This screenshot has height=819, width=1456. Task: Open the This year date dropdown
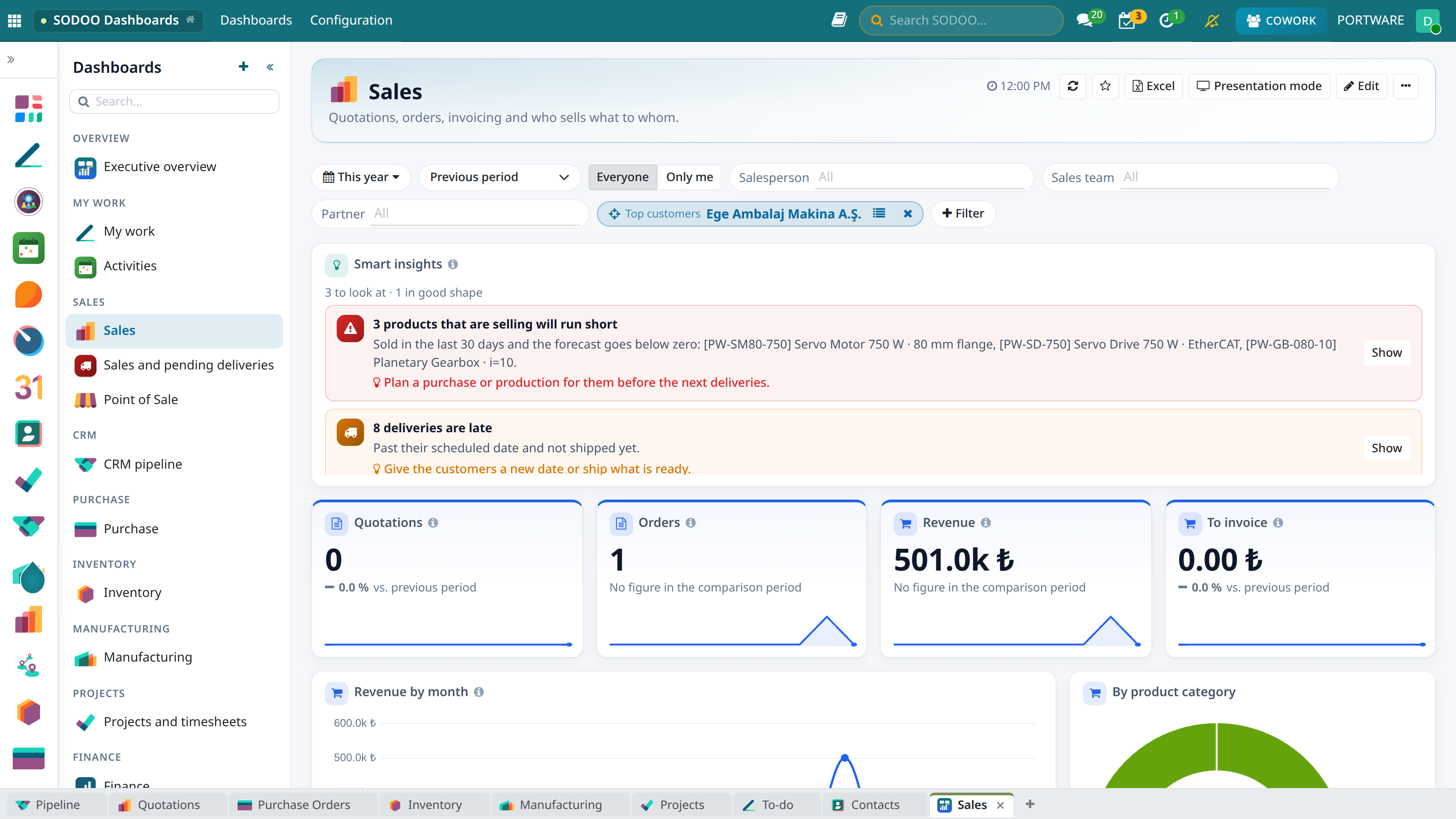point(361,177)
